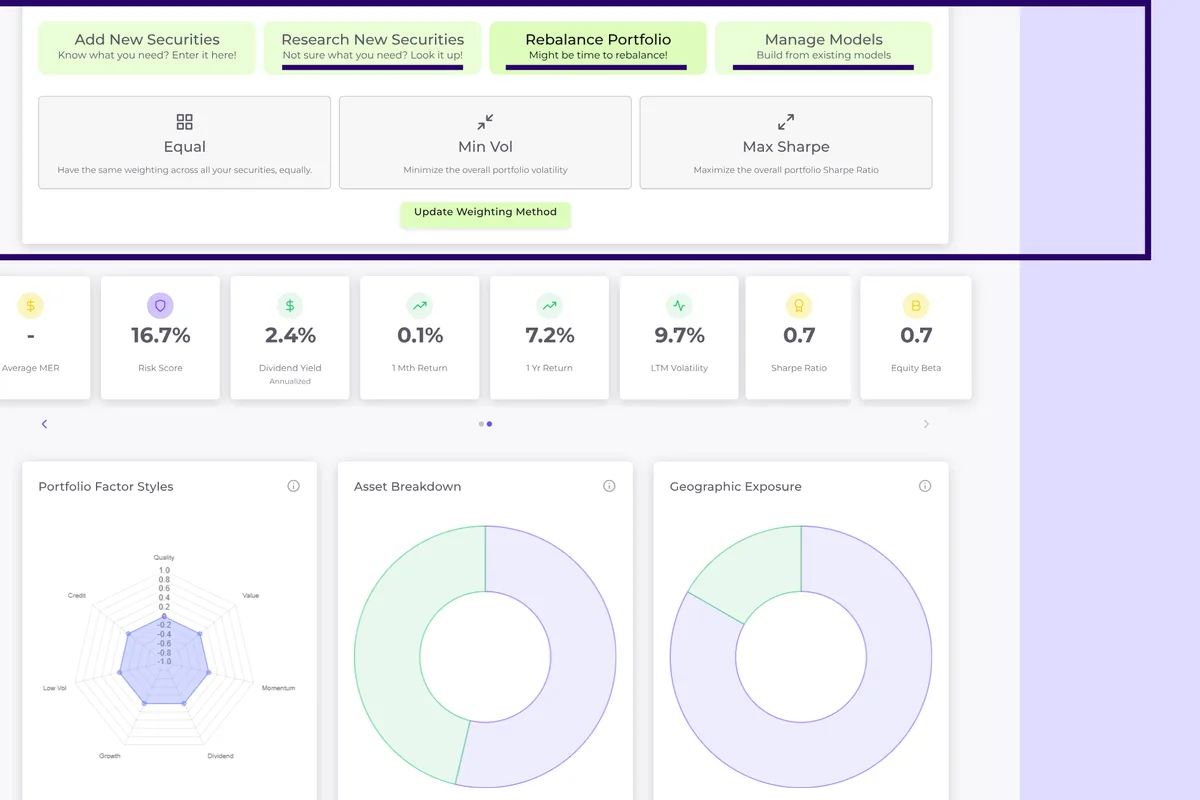Switch to Manage Models tab
The width and height of the screenshot is (1200, 800).
pos(823,47)
